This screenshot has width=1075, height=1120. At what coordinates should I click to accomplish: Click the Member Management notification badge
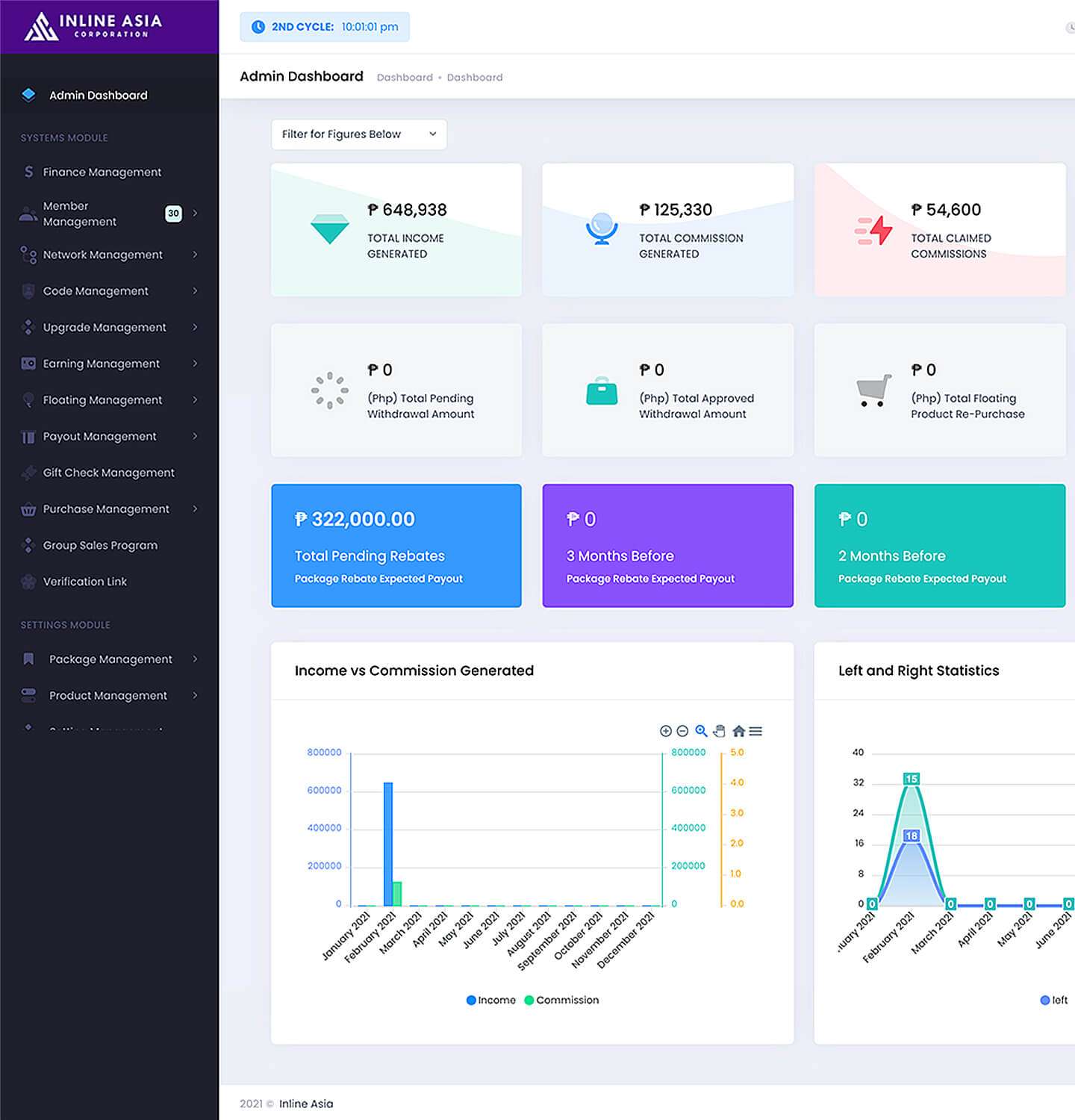pyautogui.click(x=173, y=214)
